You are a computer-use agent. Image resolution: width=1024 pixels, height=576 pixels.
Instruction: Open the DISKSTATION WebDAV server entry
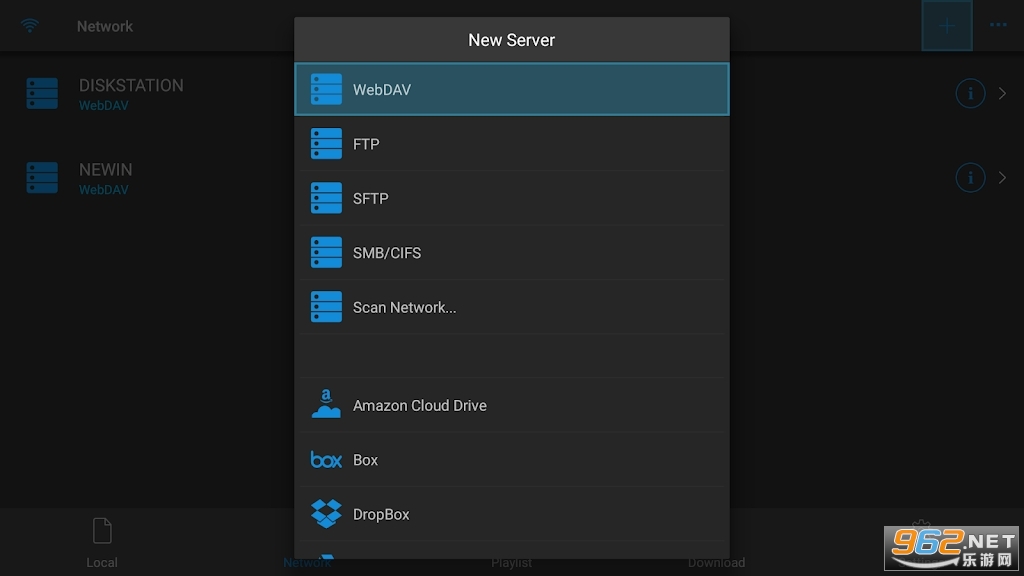tap(130, 94)
